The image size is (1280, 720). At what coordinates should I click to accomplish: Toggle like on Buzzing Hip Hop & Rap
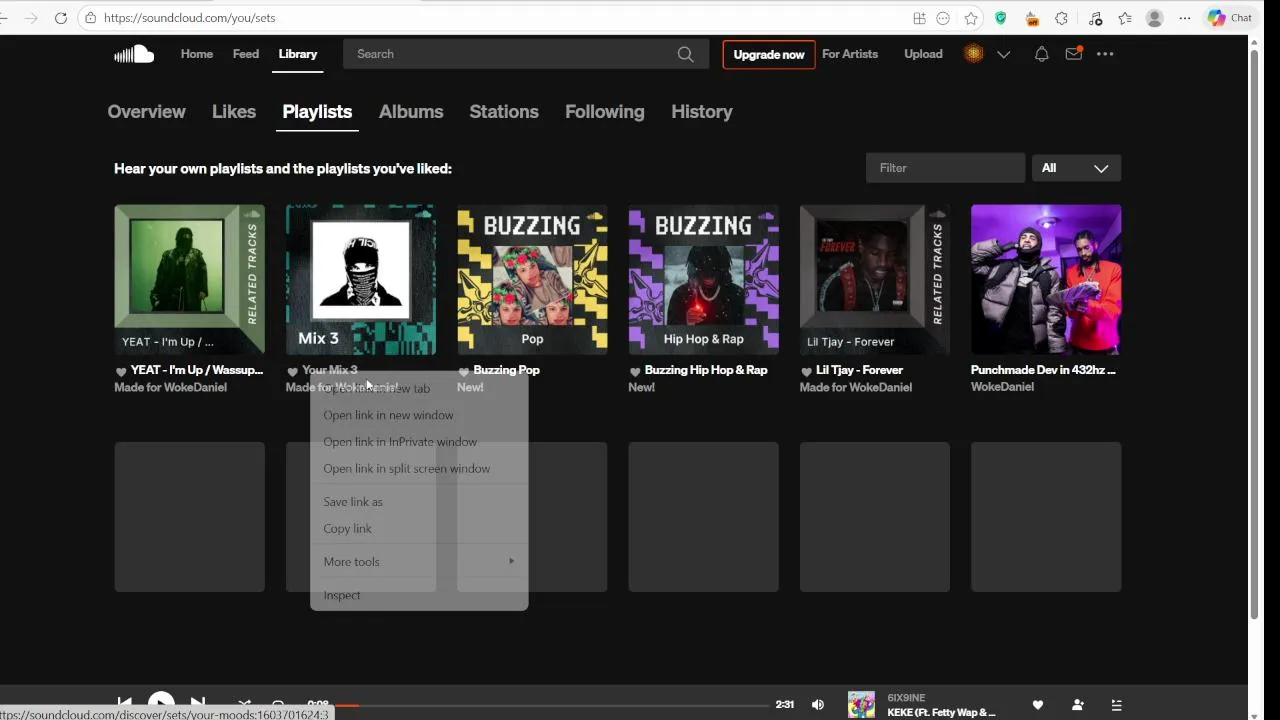635,371
